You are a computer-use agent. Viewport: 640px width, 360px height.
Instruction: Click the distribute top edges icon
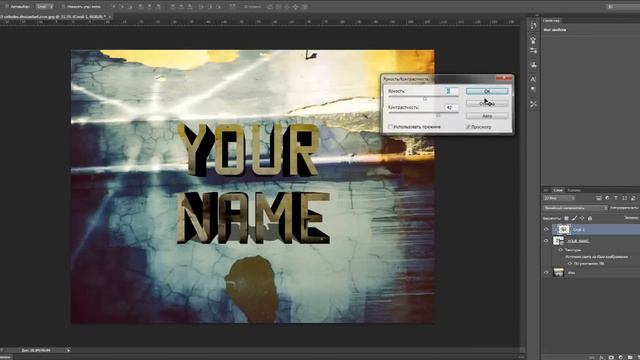coord(172,7)
